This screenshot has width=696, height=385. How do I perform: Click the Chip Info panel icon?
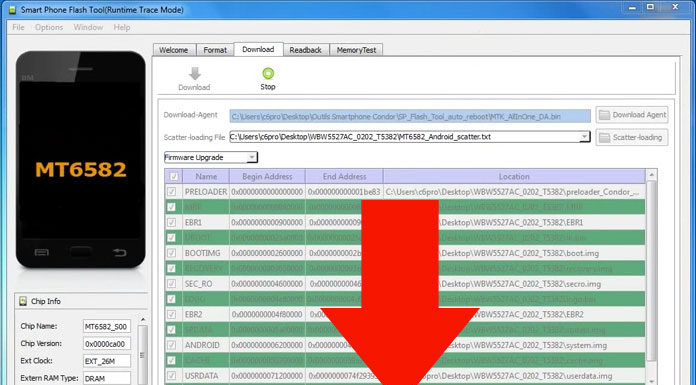click(23, 302)
